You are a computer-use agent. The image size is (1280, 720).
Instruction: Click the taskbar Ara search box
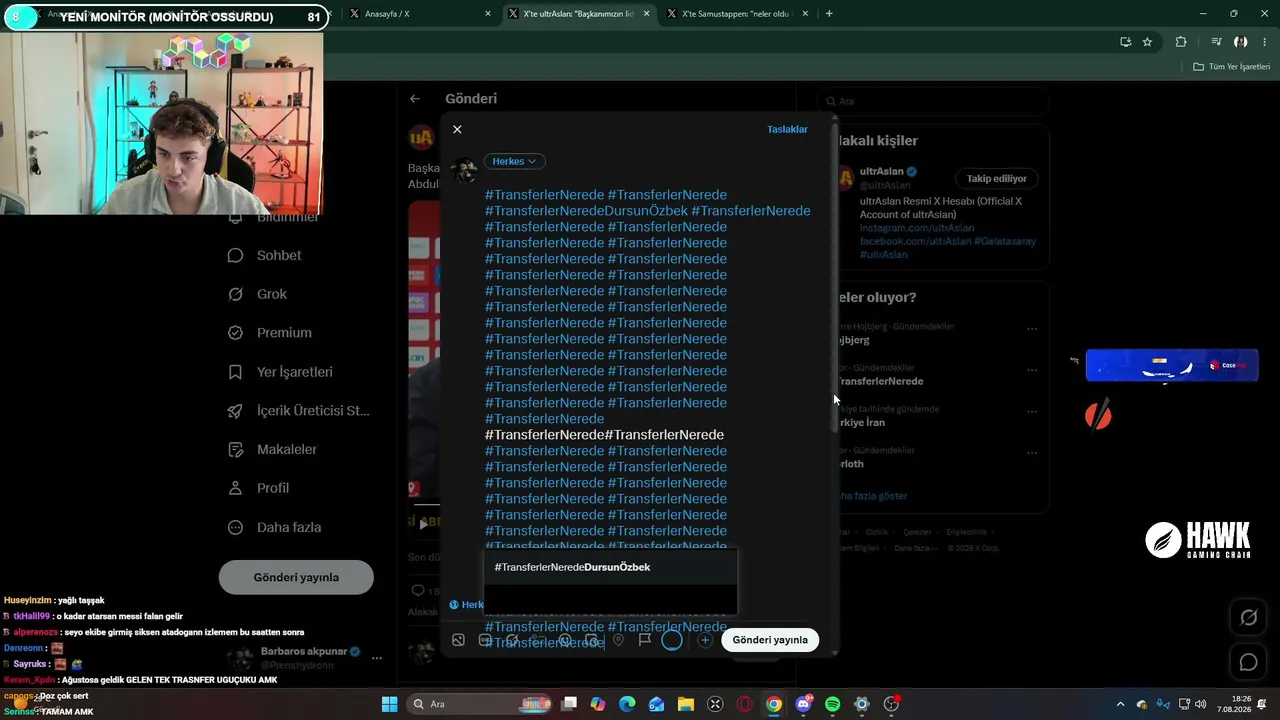(x=477, y=704)
